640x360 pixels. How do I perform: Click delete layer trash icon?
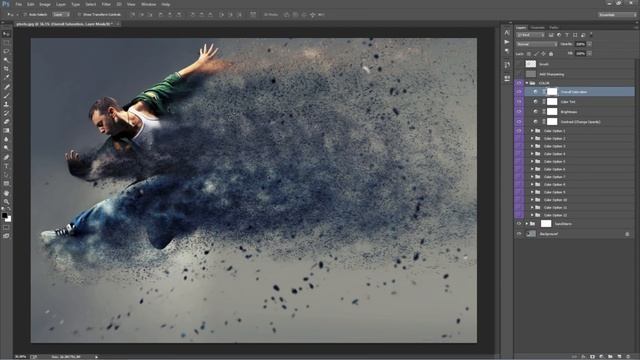pos(629,356)
